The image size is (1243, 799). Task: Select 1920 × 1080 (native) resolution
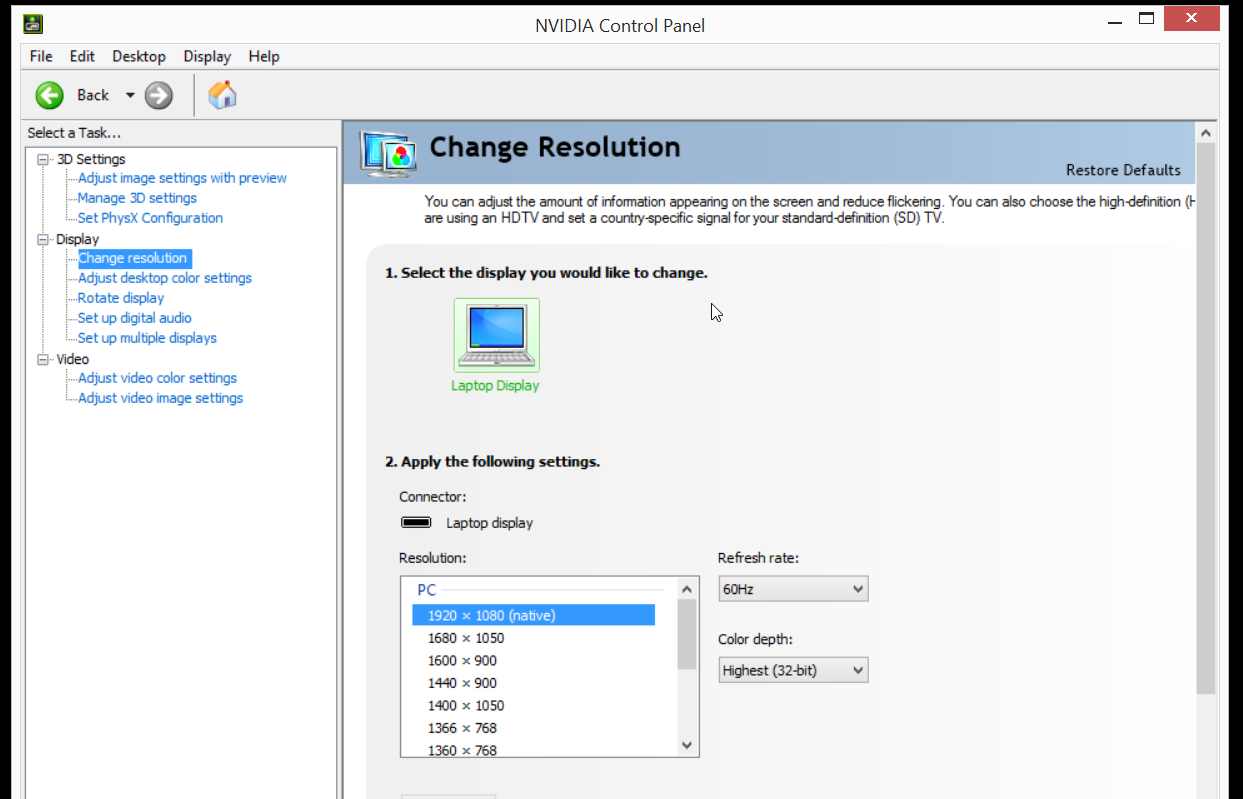pyautogui.click(x=534, y=615)
